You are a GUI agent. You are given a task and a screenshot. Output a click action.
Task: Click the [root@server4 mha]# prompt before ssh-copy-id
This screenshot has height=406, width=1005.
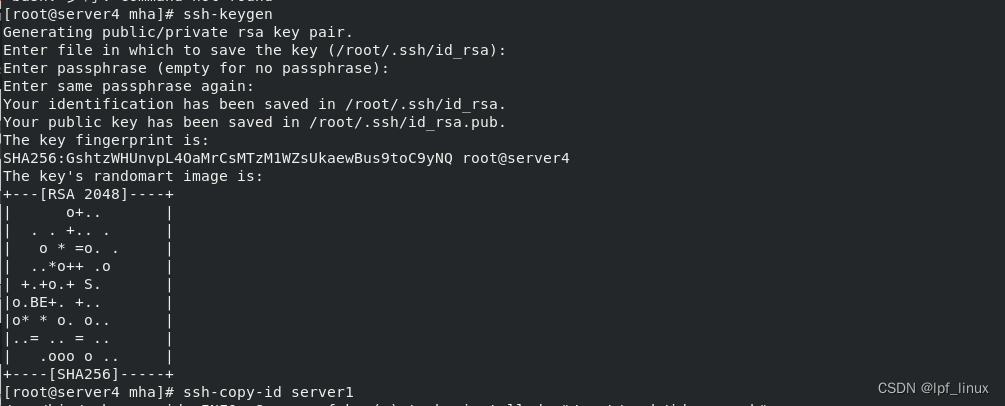(x=90, y=392)
